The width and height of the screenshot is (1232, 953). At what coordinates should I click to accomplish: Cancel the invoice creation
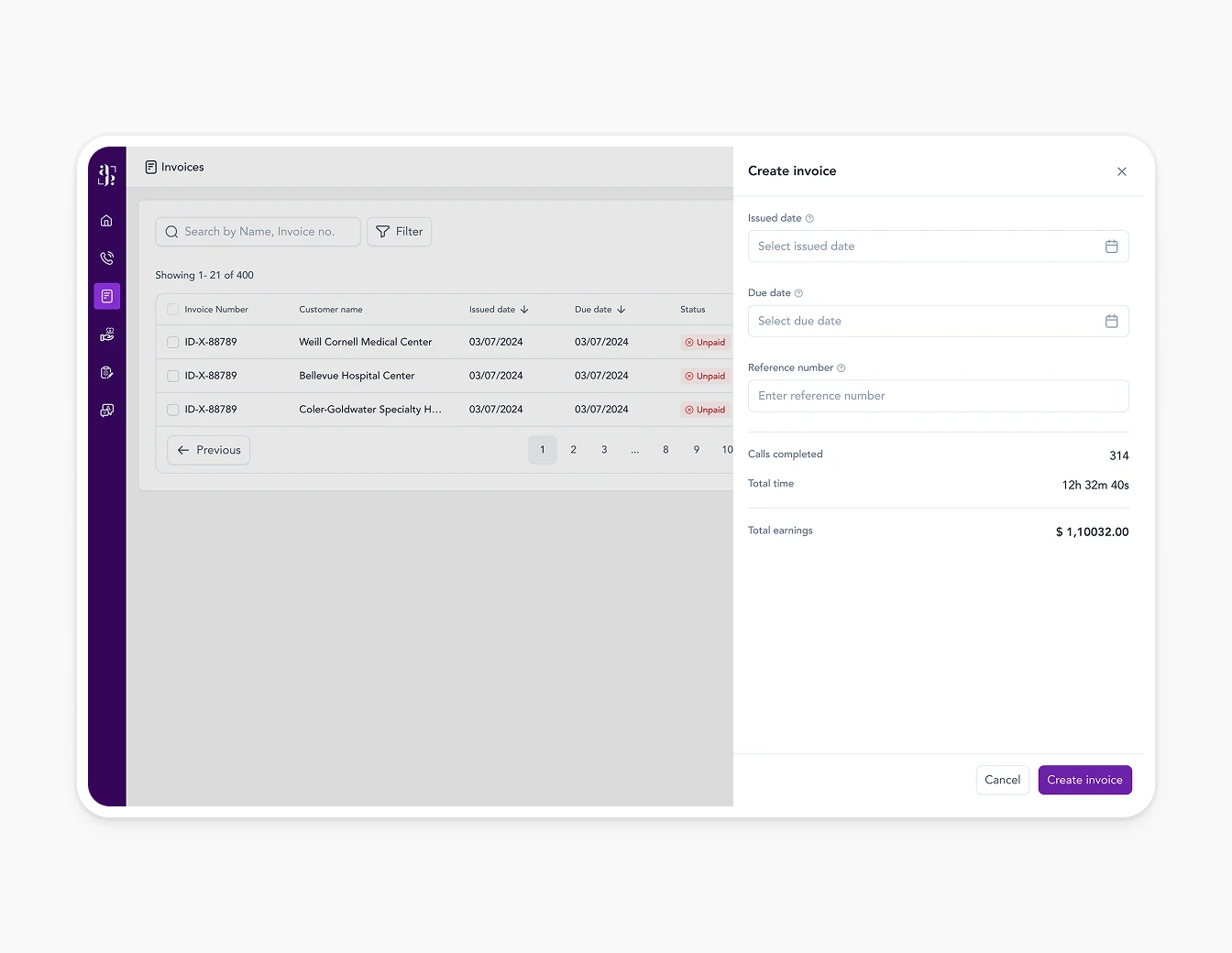click(x=1002, y=780)
